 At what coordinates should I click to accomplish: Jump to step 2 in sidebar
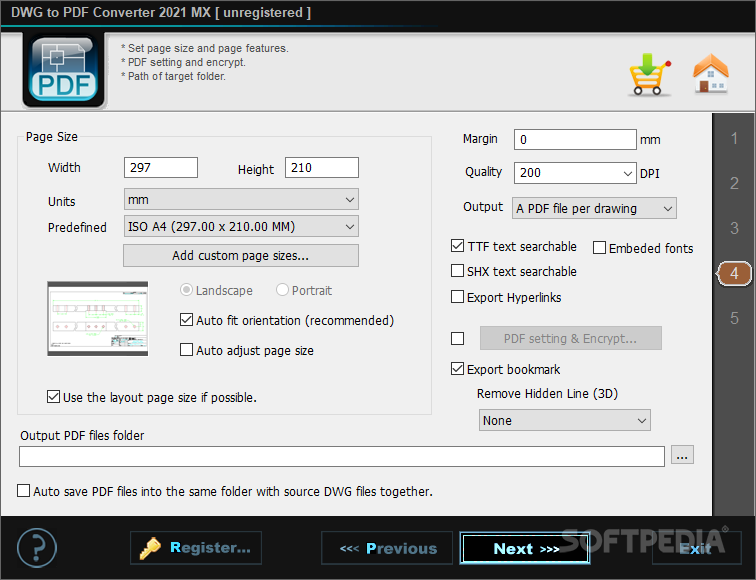click(x=734, y=183)
